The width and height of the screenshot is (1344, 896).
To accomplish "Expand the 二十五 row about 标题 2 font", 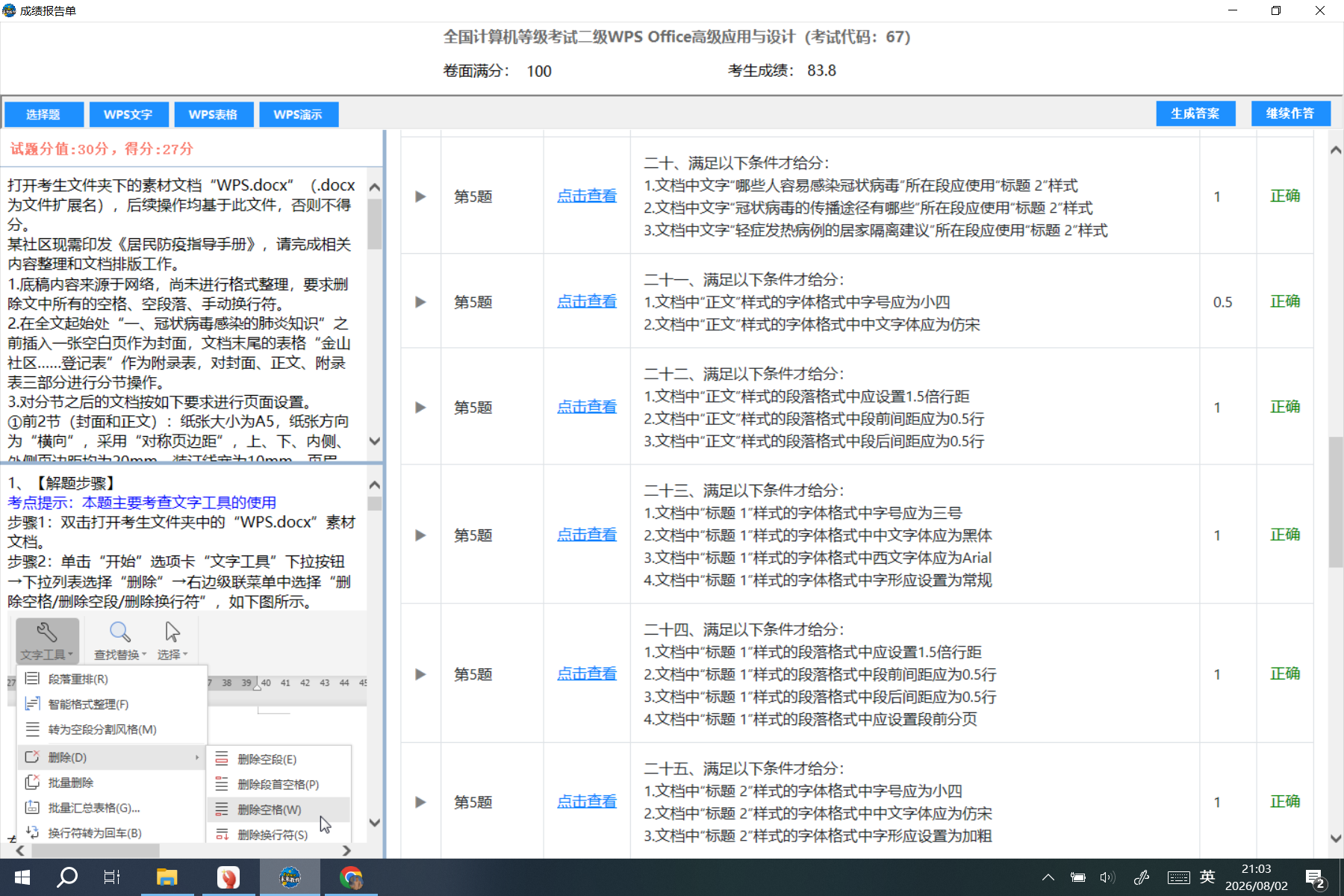I will [x=420, y=802].
